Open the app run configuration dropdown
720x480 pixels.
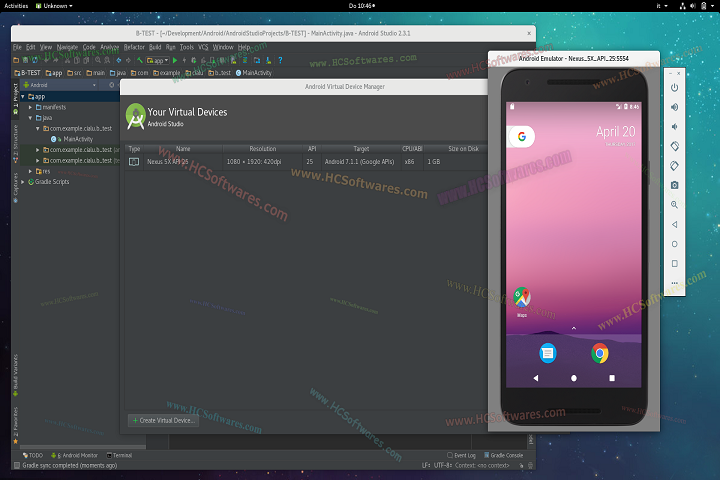click(158, 60)
